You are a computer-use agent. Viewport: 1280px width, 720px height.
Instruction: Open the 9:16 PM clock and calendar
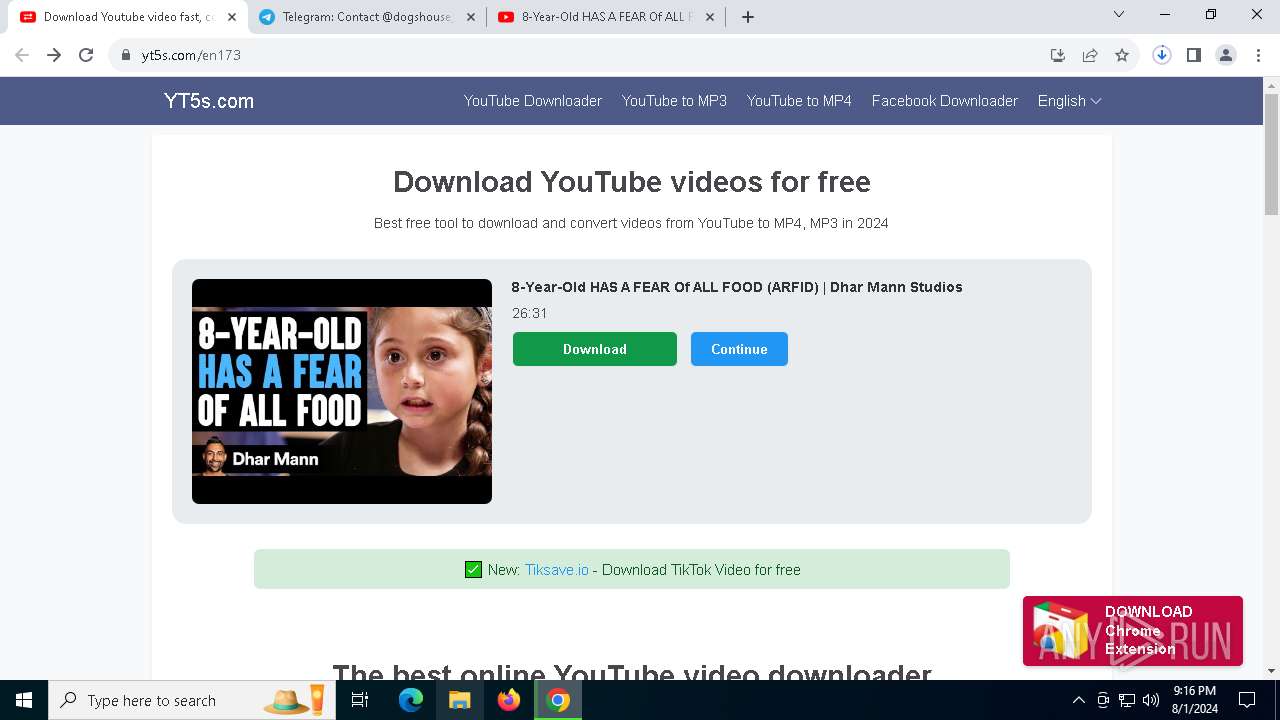(x=1195, y=700)
